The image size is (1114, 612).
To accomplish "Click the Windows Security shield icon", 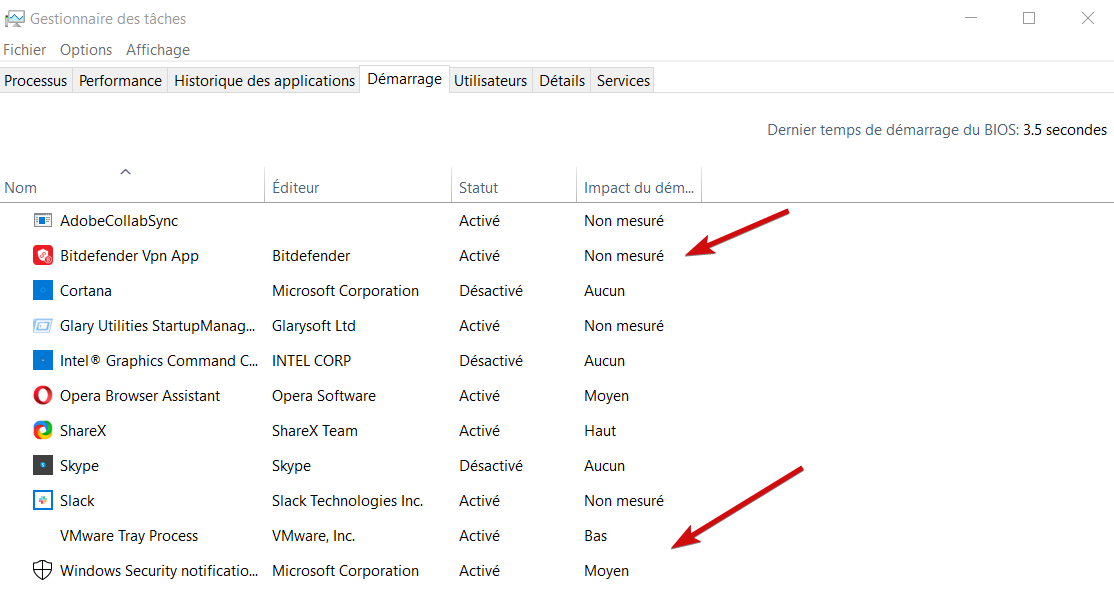I will (x=43, y=570).
